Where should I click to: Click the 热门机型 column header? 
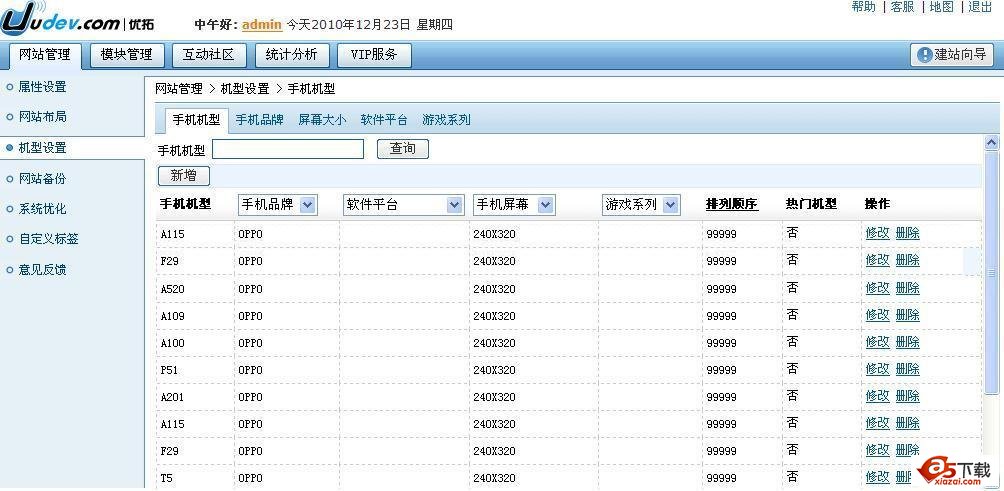pos(811,204)
